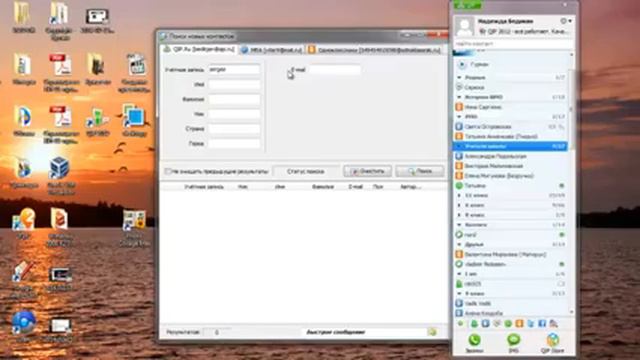Click the blue VK account status icon
Viewport: 640px width, 360px height.
click(x=485, y=324)
